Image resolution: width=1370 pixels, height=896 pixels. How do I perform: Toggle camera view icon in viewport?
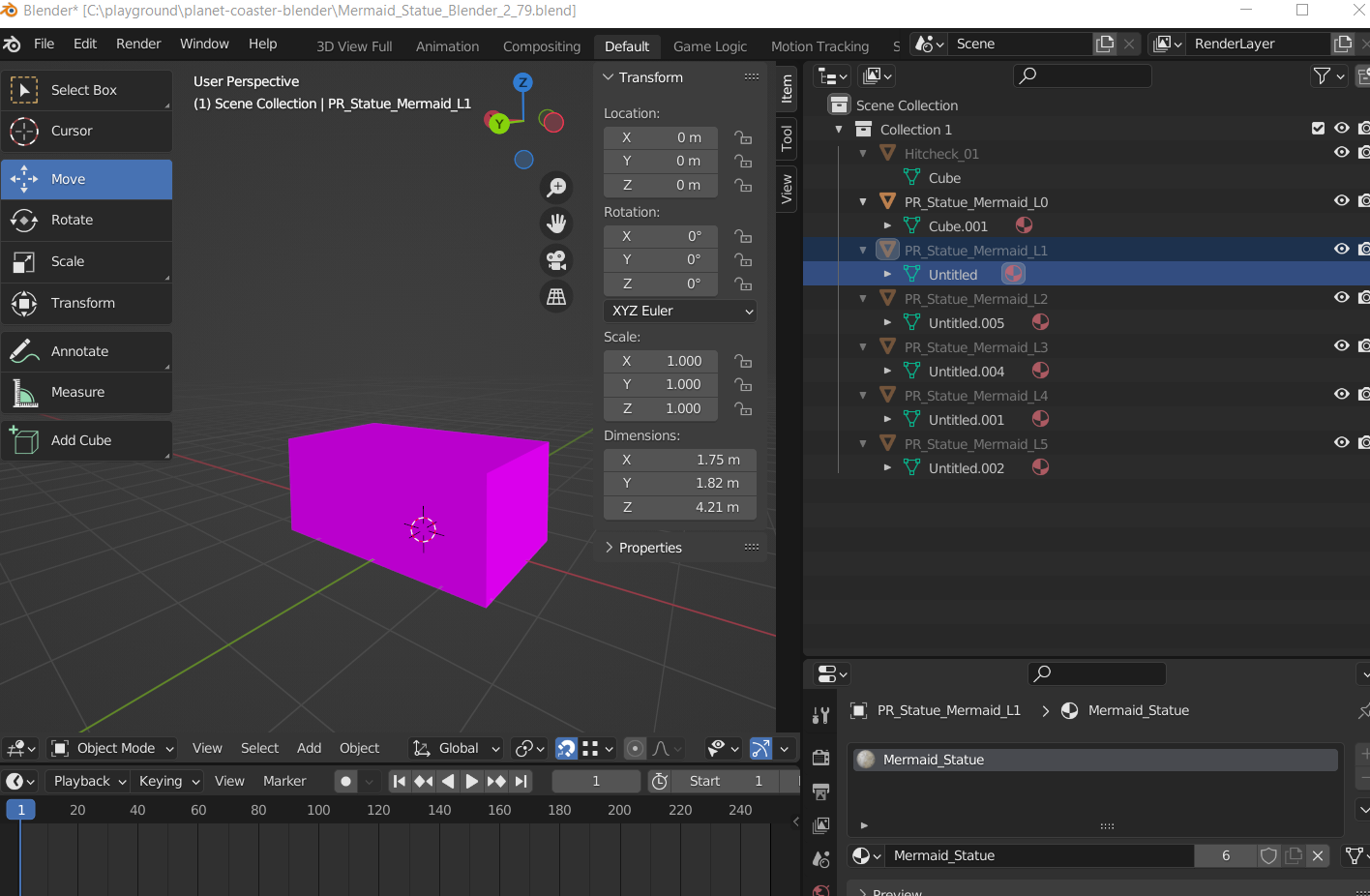click(x=556, y=260)
